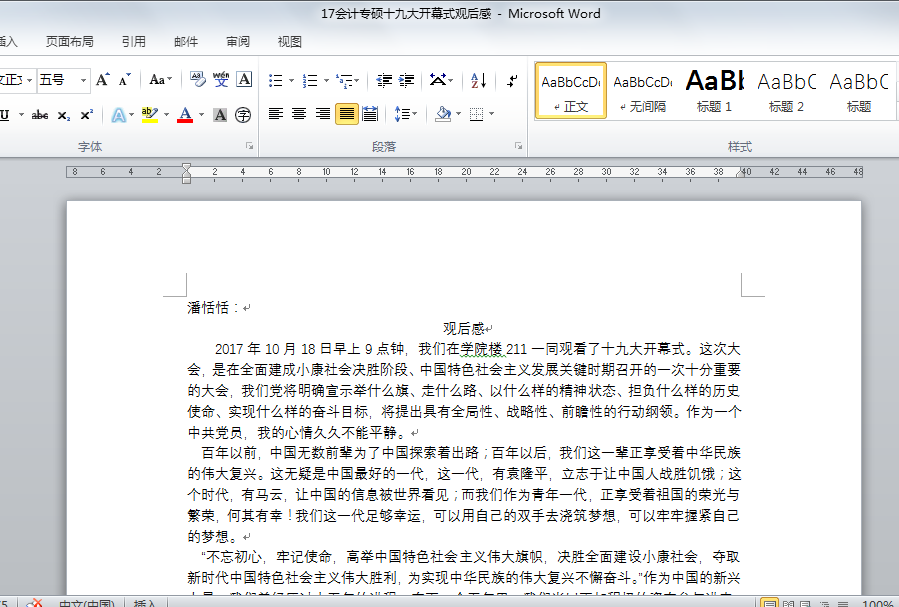
Task: Increase paragraph indent
Action: click(407, 80)
